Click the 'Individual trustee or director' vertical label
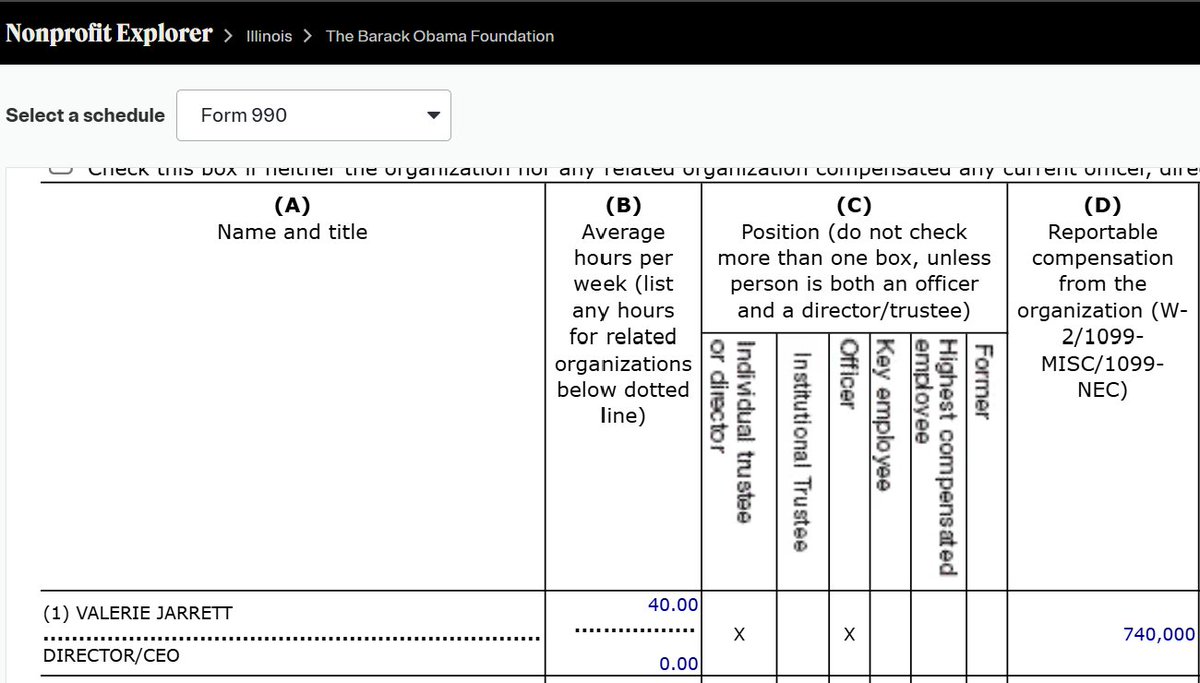The image size is (1200, 683). pyautogui.click(x=733, y=431)
